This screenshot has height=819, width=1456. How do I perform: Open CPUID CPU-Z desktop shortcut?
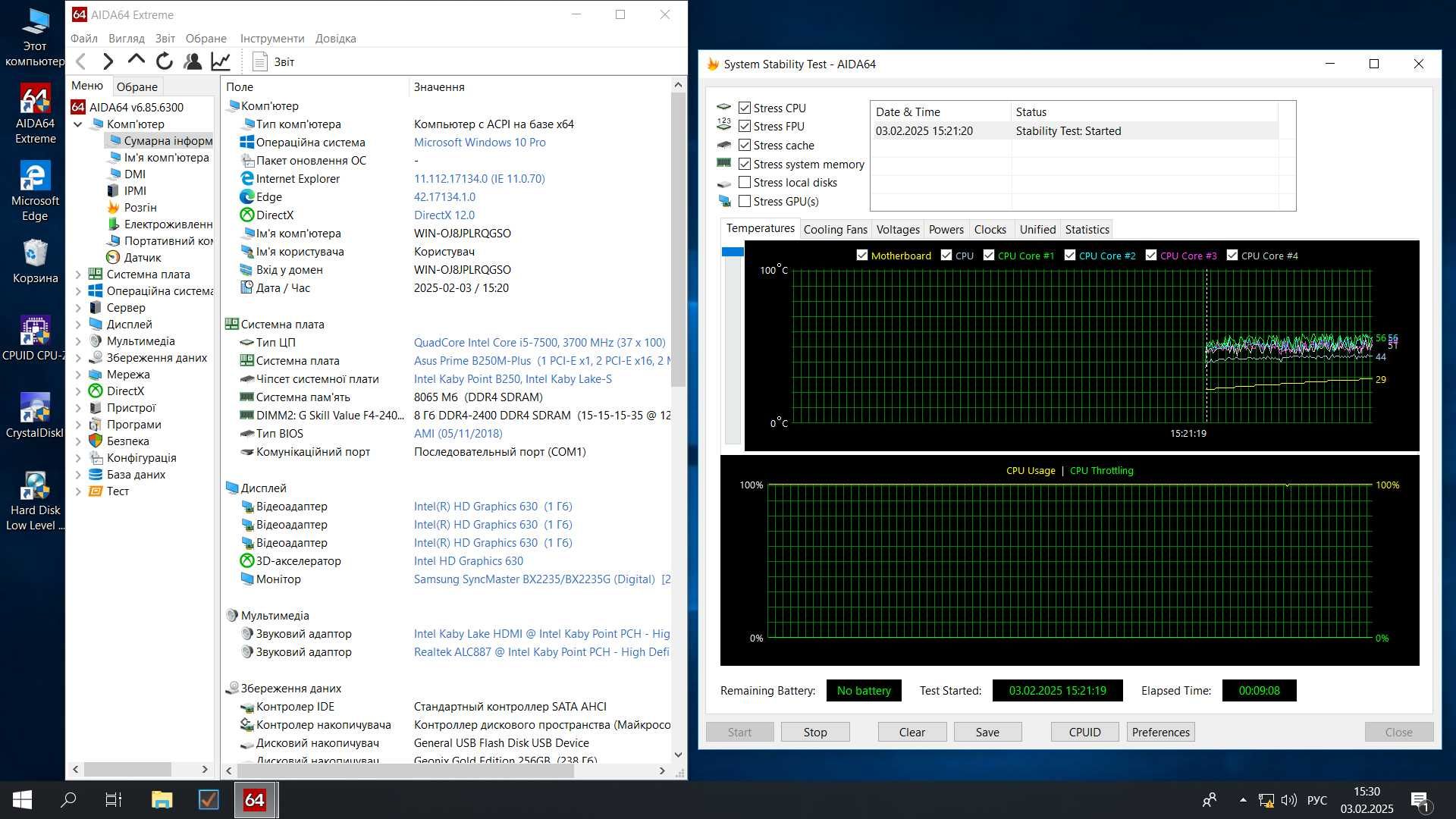[x=33, y=338]
